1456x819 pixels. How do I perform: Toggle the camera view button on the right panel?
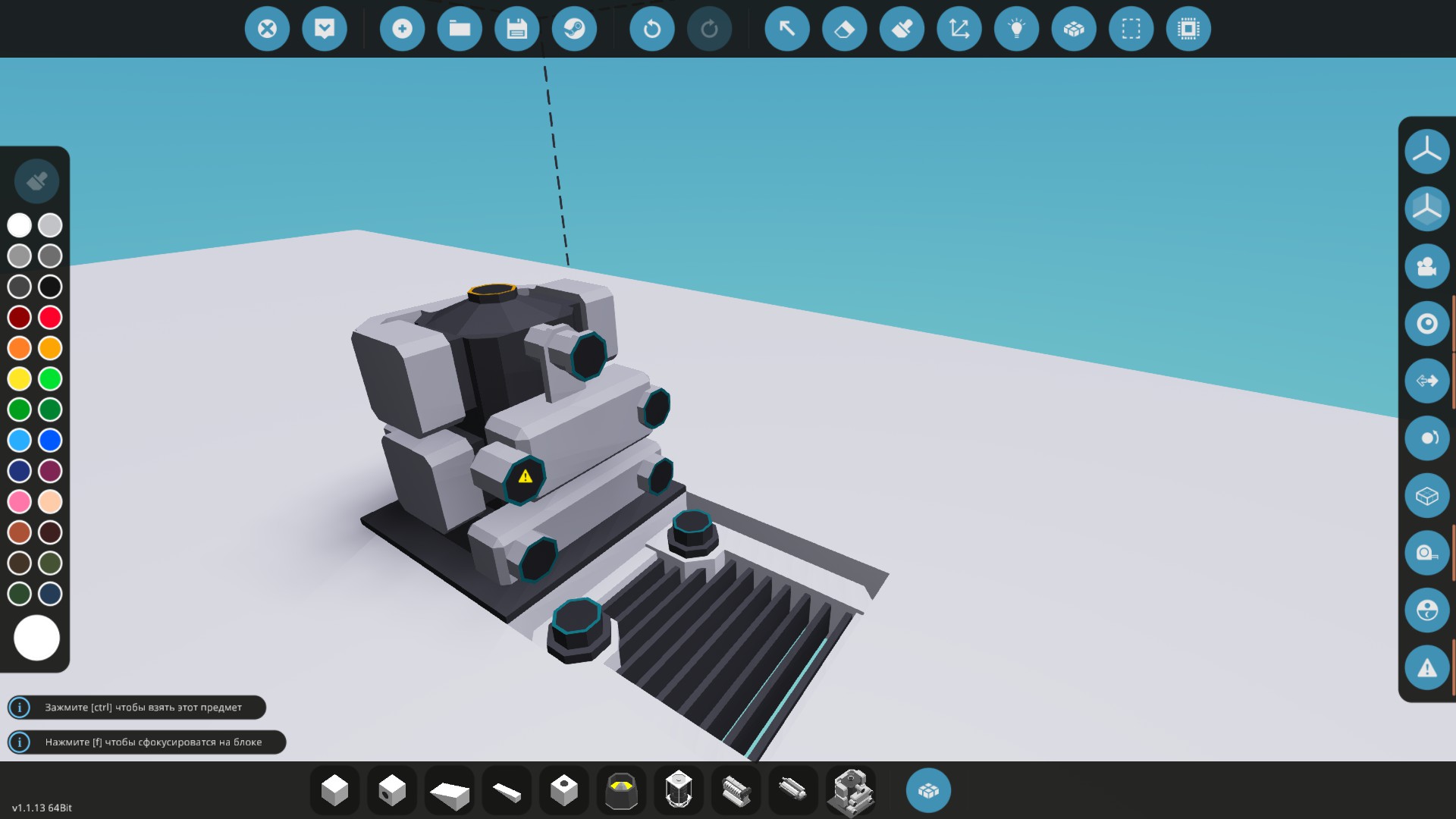[x=1426, y=266]
